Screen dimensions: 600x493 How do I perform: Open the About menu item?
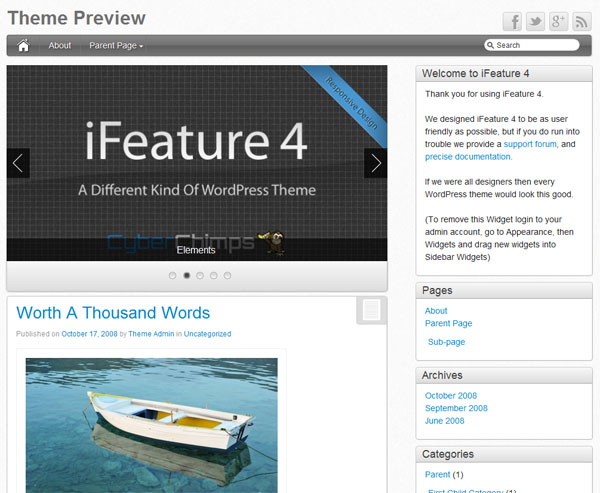click(60, 46)
